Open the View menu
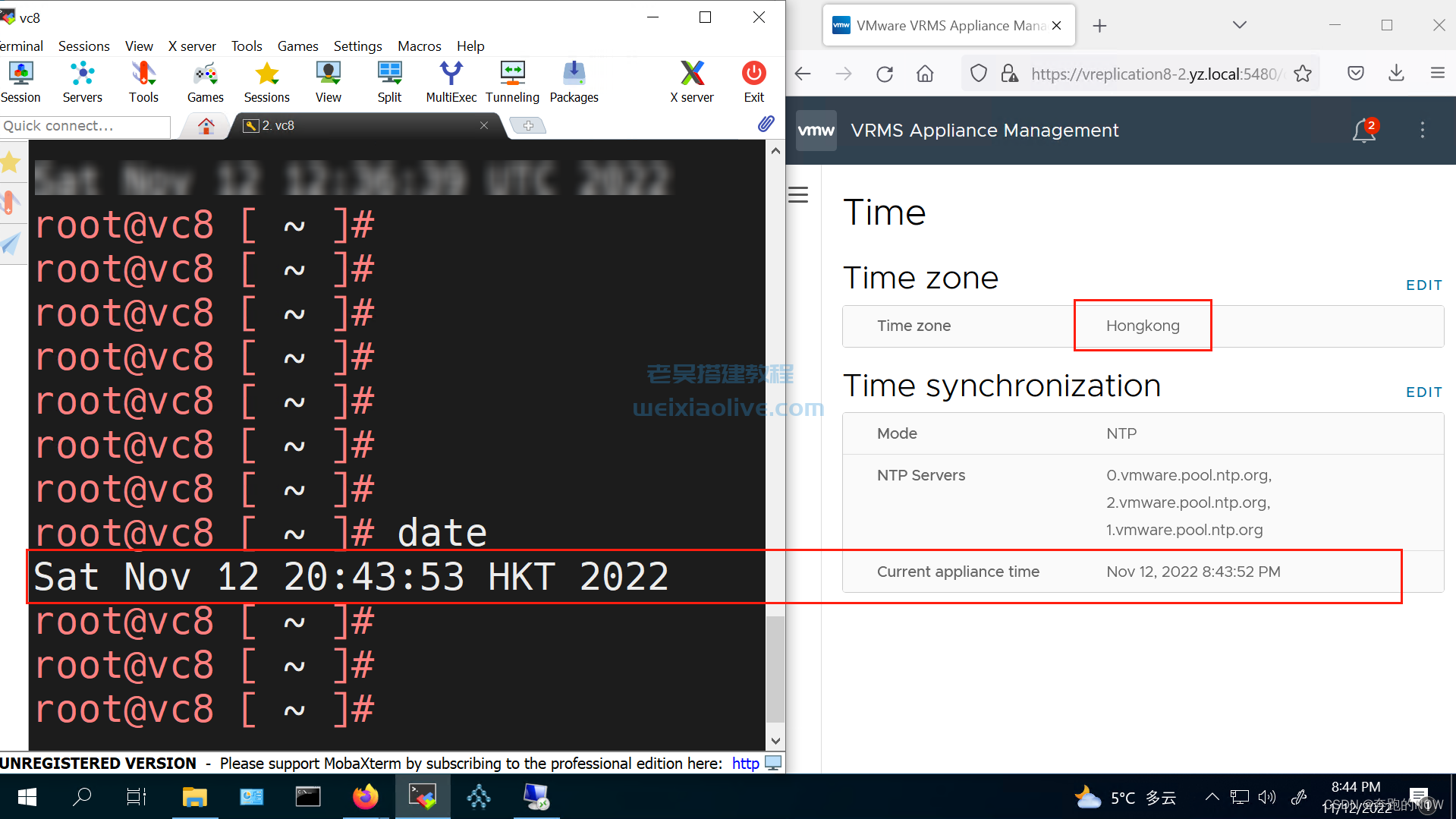This screenshot has width=1456, height=819. 139,46
